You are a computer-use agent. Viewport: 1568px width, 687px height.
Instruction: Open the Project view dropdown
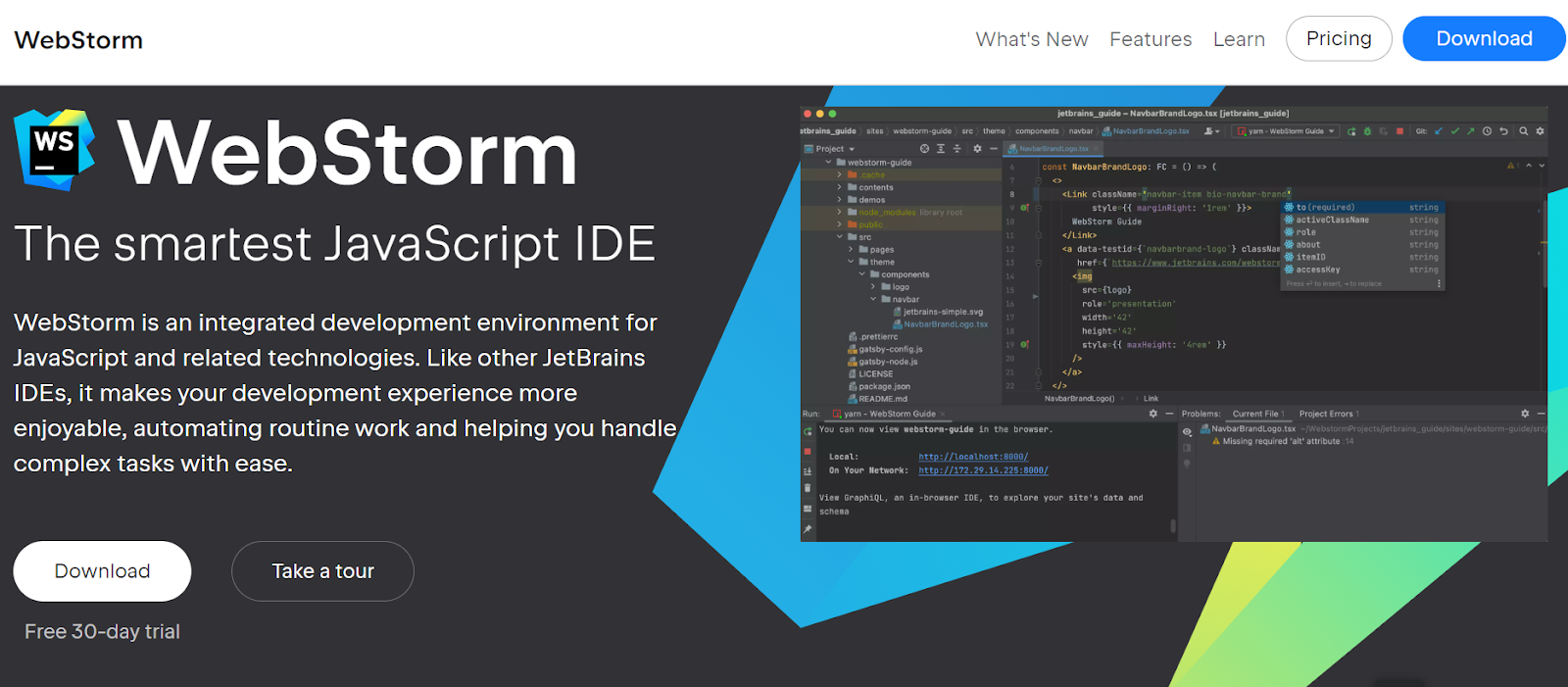click(830, 149)
